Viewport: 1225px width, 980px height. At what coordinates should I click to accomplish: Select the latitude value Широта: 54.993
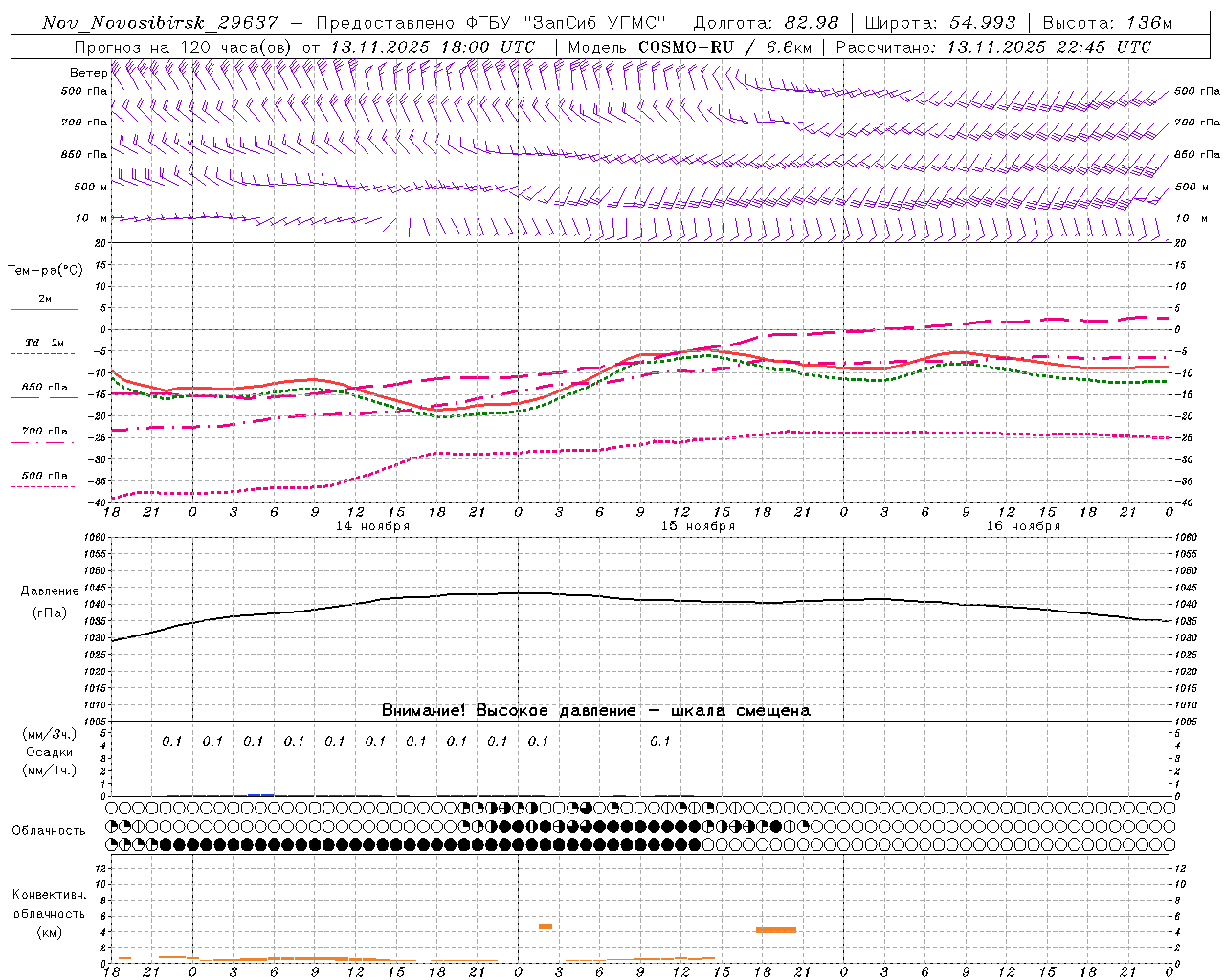pos(940,23)
